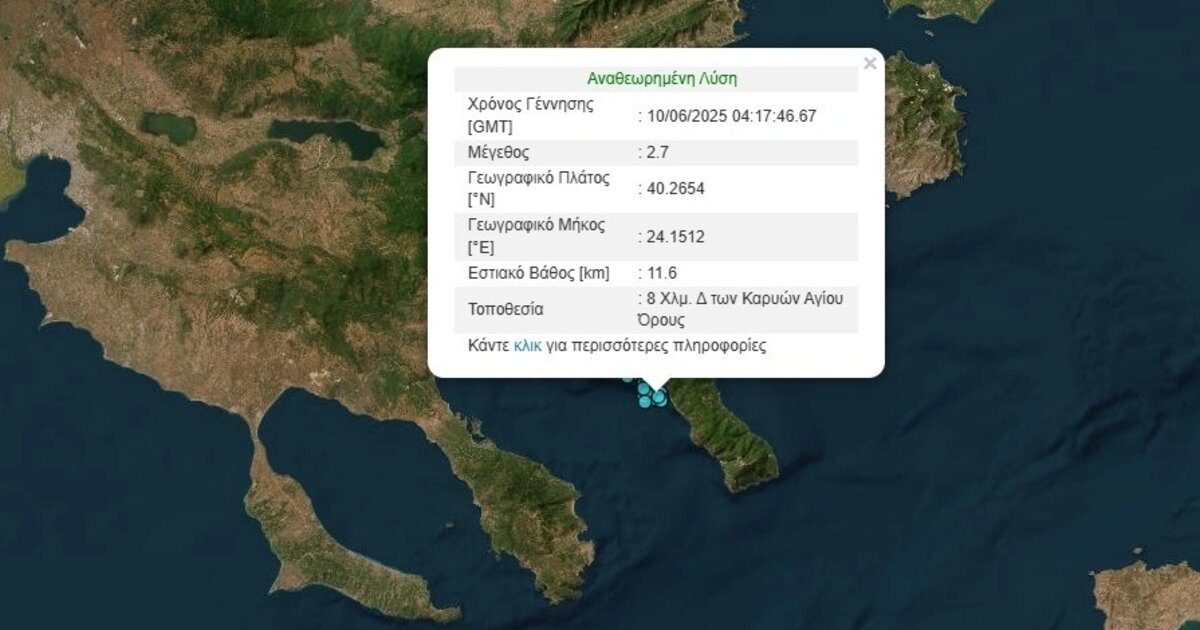
Task: Select the bottom-left marker in the epicenter cluster
Action: click(645, 402)
